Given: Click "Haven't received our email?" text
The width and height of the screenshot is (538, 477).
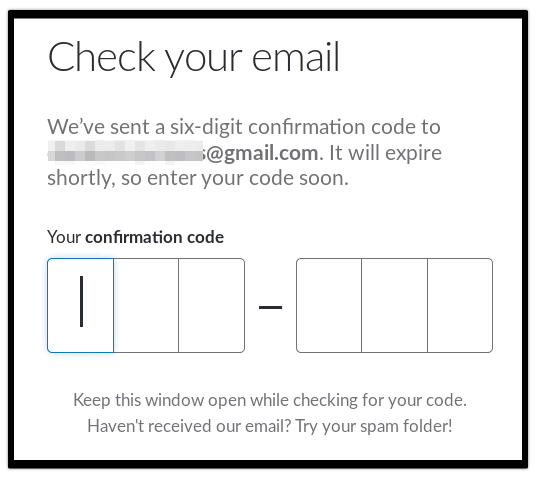Looking at the screenshot, I should pyautogui.click(x=189, y=426).
